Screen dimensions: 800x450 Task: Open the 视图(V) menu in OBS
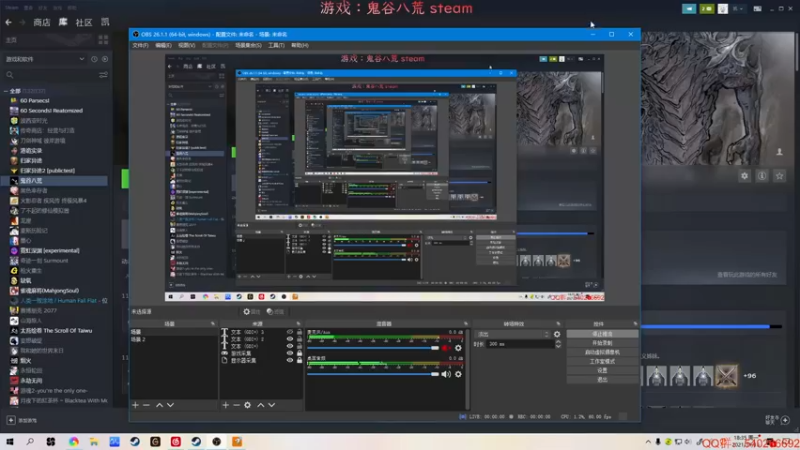(186, 45)
